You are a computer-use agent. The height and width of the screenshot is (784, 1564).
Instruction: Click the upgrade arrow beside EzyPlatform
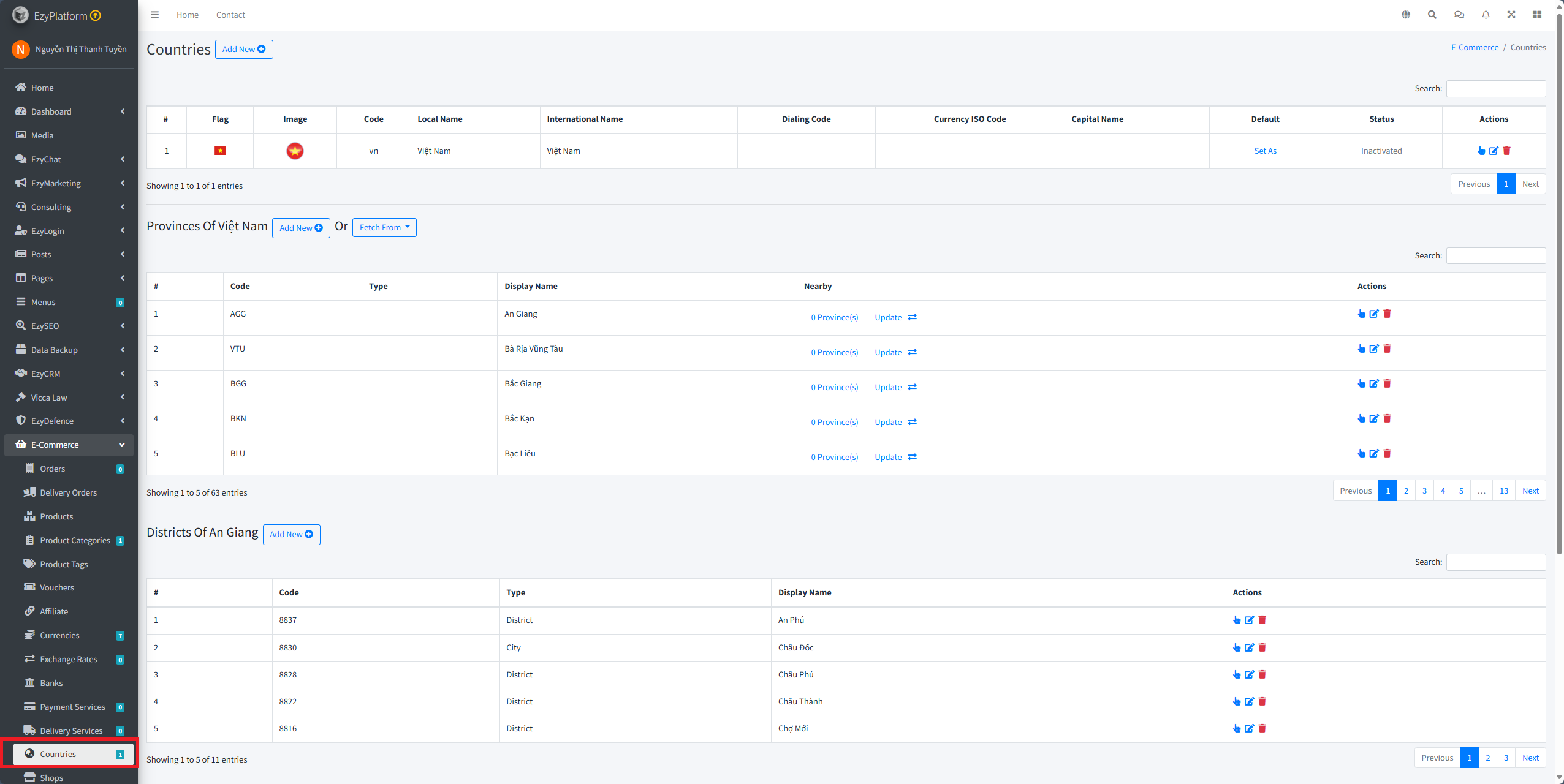coord(96,15)
